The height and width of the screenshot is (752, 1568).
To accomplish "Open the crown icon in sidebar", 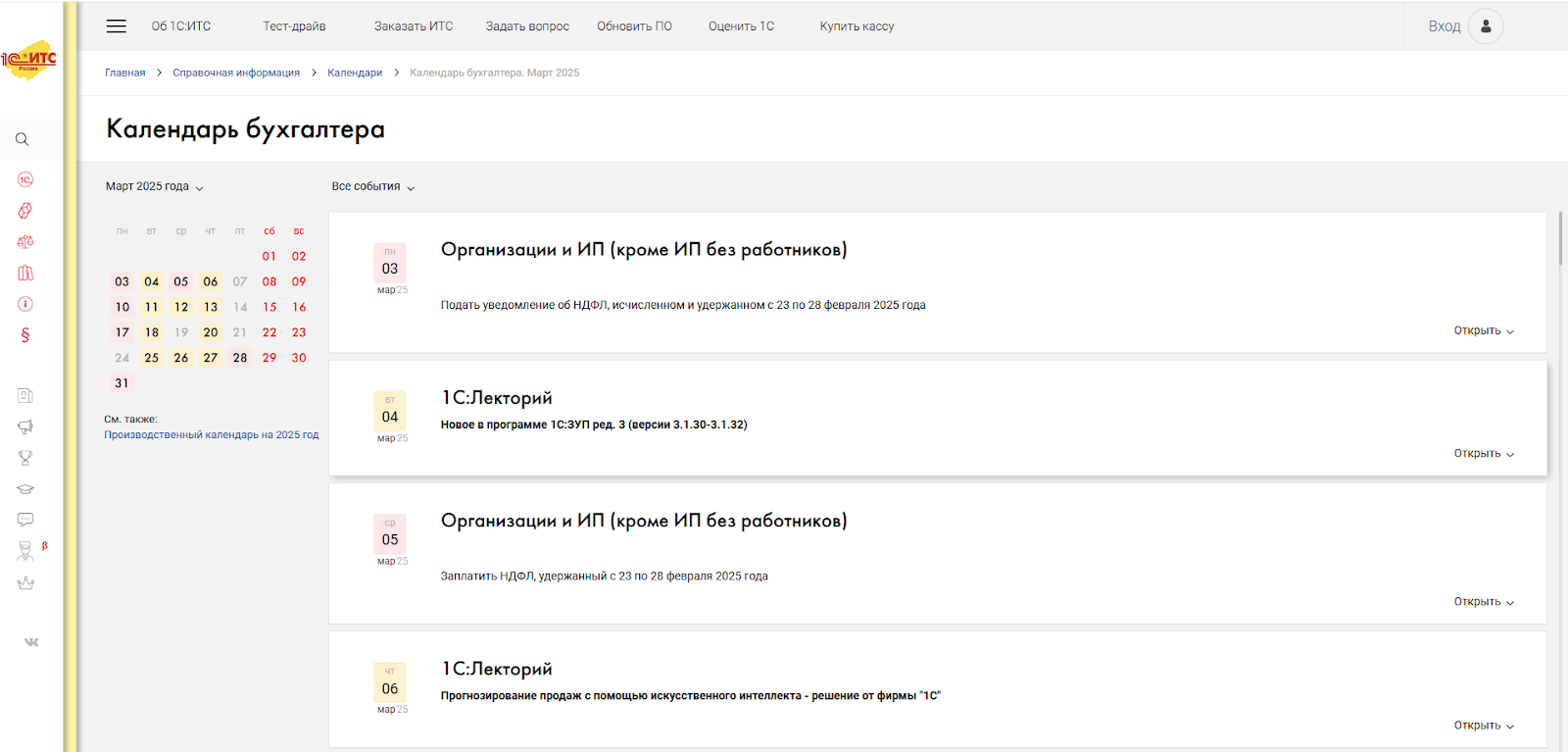I will (x=25, y=583).
